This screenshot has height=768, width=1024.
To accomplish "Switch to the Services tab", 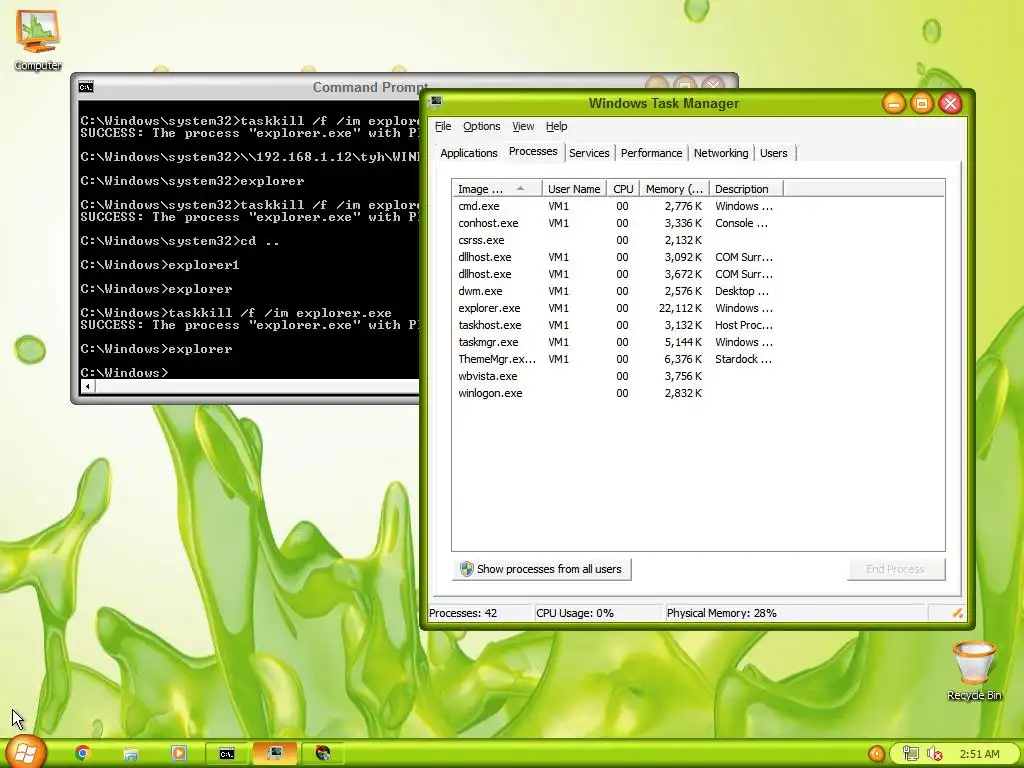I will 589,153.
